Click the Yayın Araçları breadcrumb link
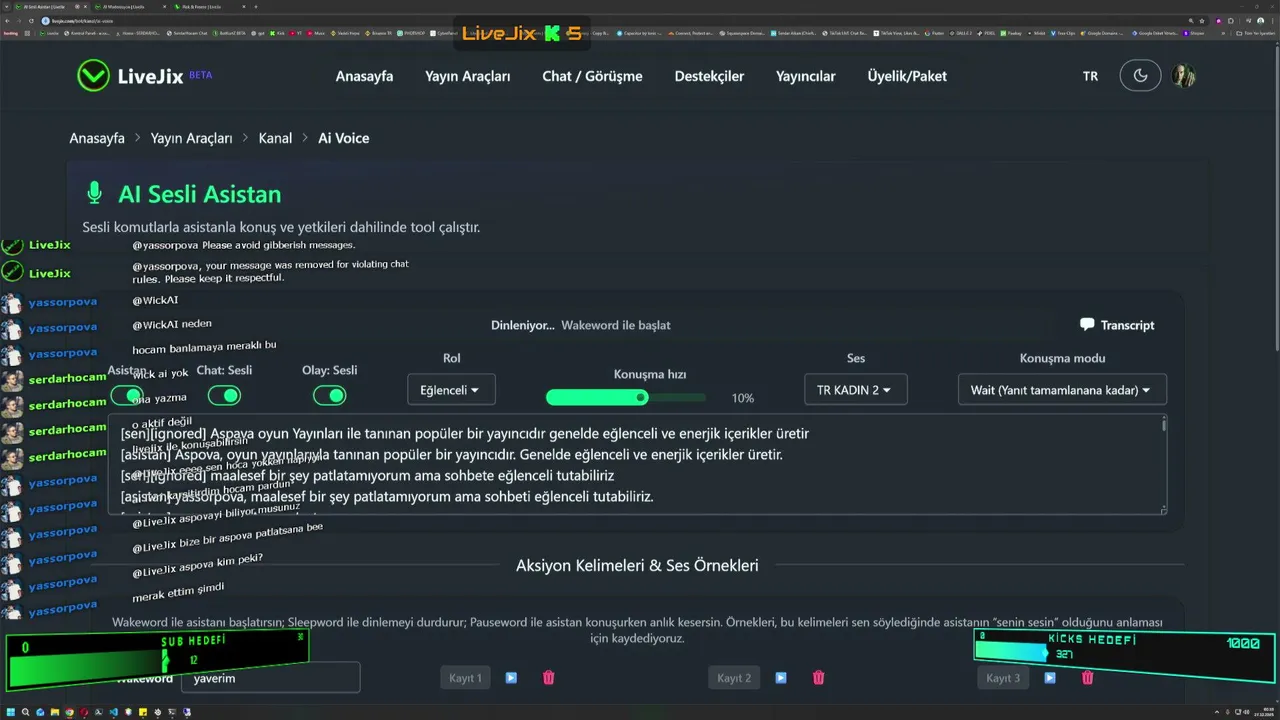 191,138
